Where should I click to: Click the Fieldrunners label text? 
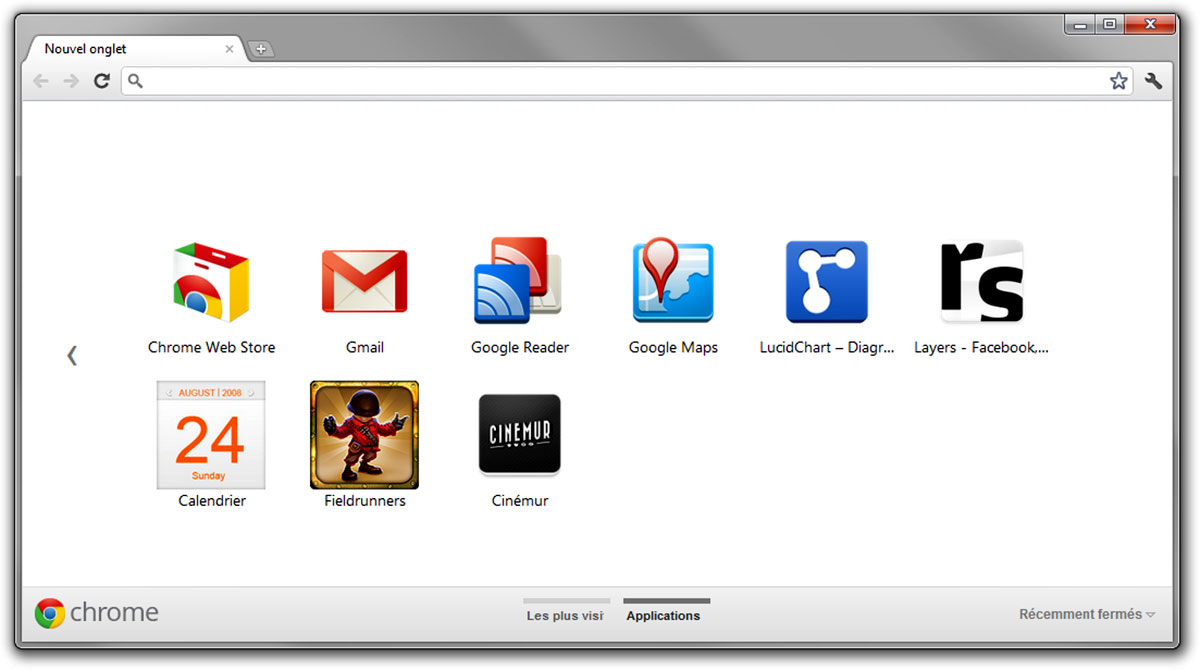[365, 500]
